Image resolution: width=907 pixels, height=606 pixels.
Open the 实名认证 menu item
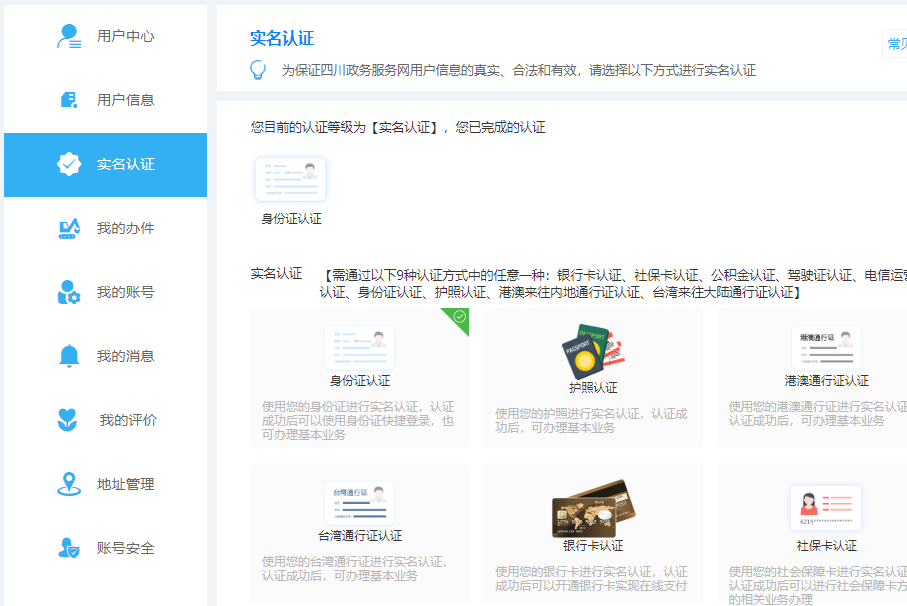coord(125,164)
